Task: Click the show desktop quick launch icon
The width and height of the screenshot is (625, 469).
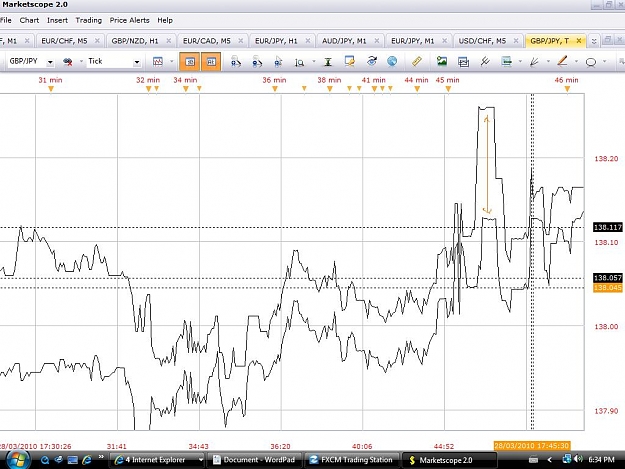Action: click(x=73, y=460)
